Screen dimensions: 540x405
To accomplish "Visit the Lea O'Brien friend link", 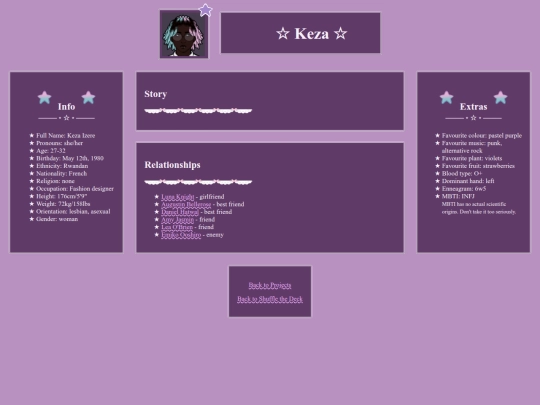I will (177, 227).
